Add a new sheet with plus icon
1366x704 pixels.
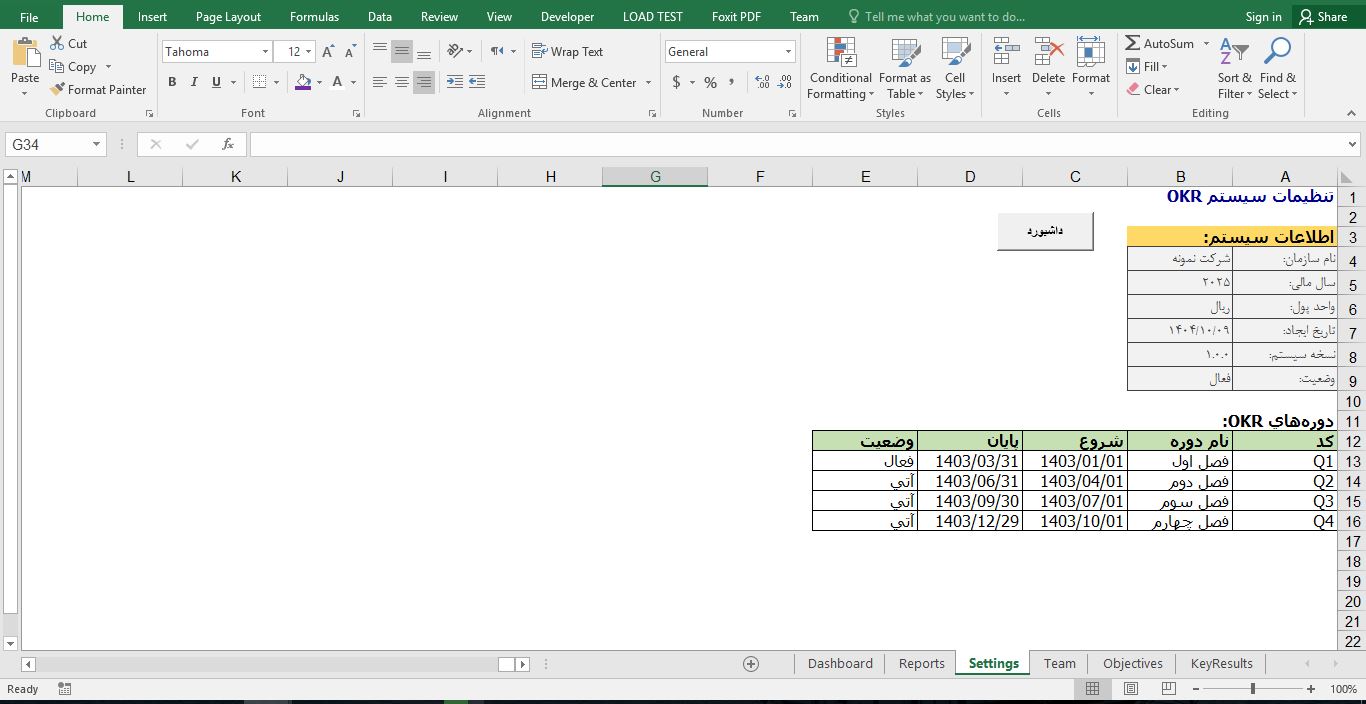pyautogui.click(x=751, y=664)
